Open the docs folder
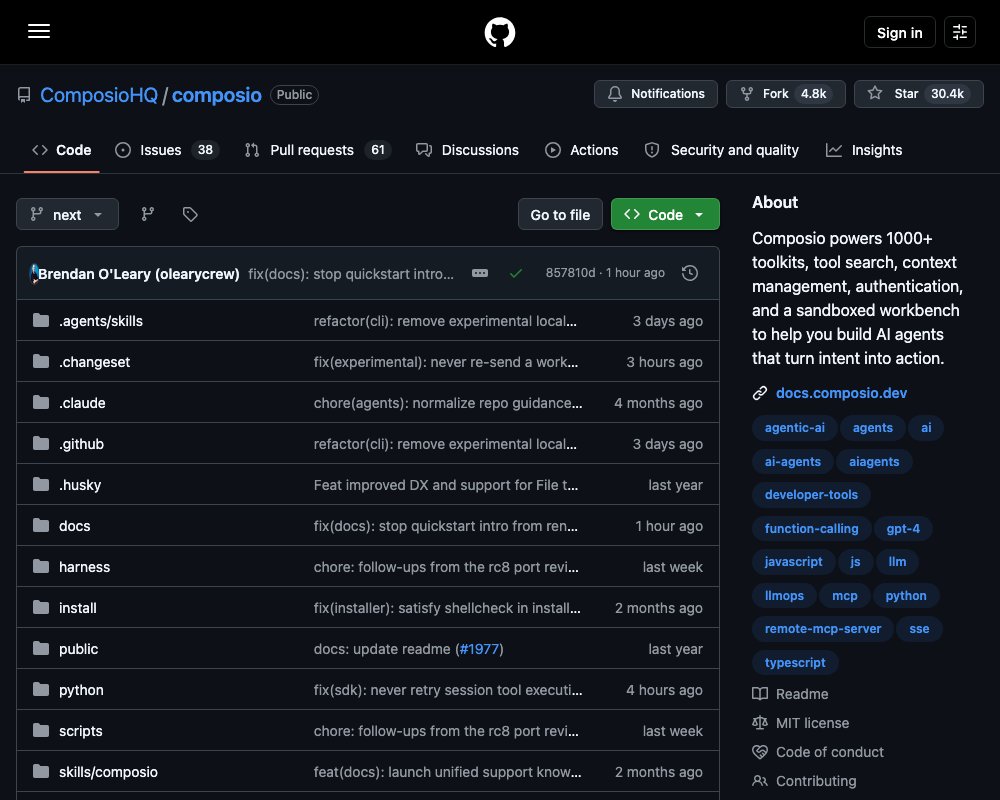This screenshot has height=800, width=1000. click(75, 526)
